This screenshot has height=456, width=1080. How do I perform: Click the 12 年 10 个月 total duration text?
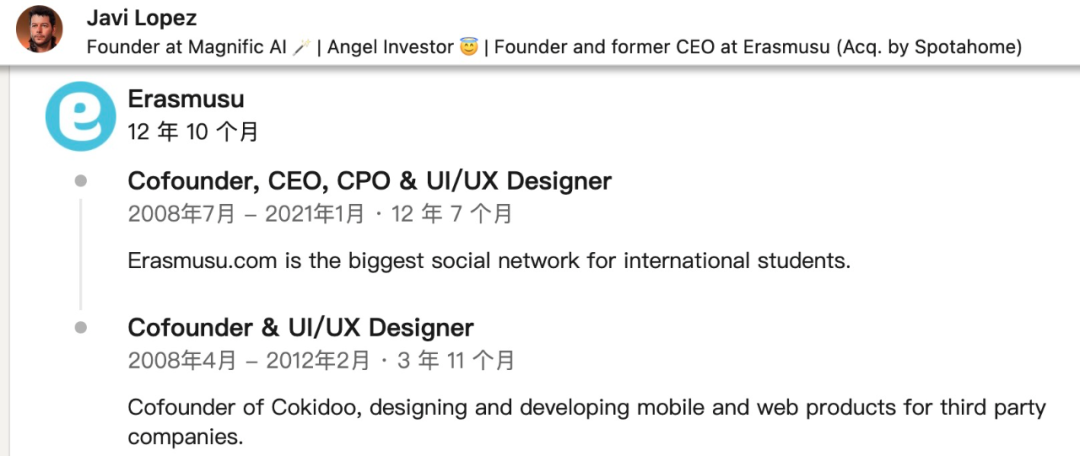click(x=193, y=132)
